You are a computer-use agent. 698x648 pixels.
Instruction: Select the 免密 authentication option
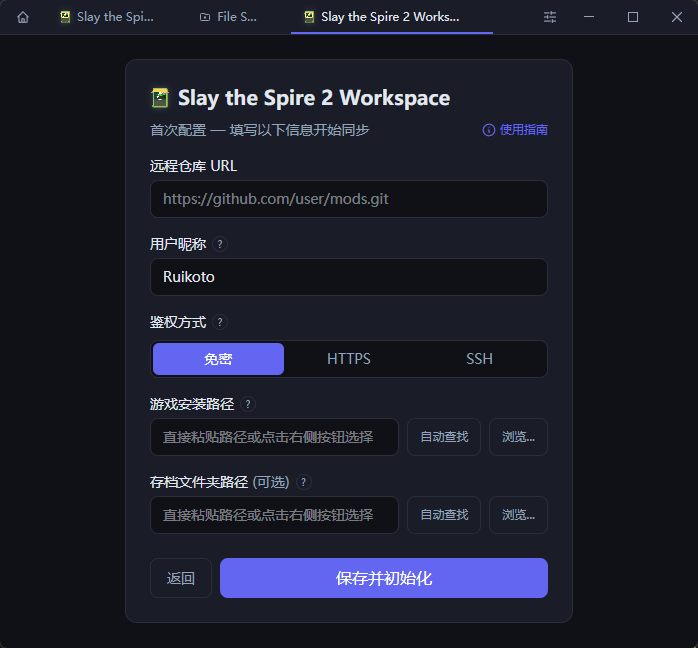(218, 359)
